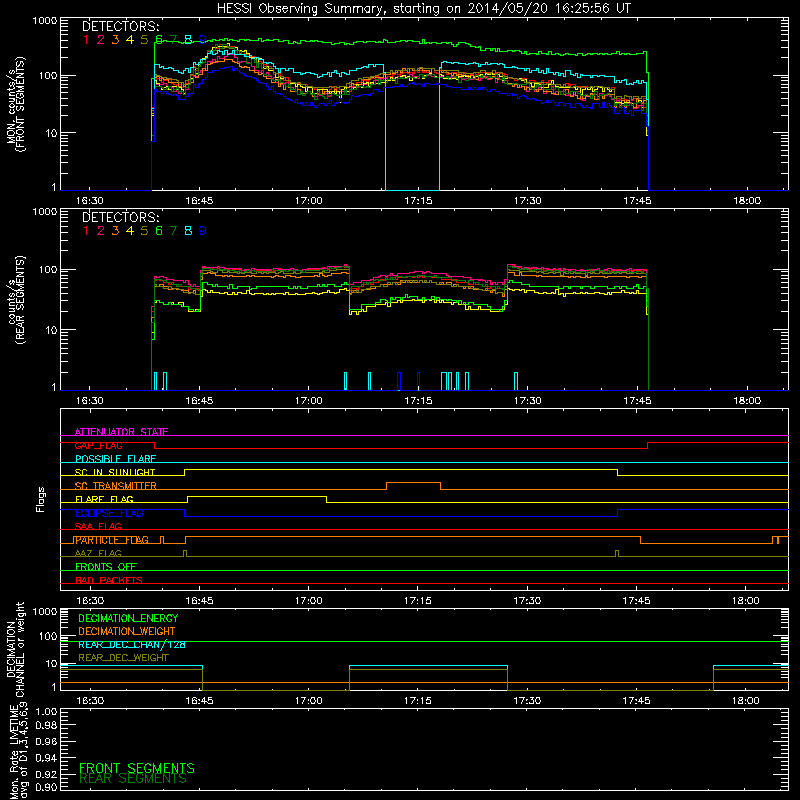Viewport: 800px width, 800px height.
Task: Click cyan detector 8 in front segments legend
Action: point(188,40)
